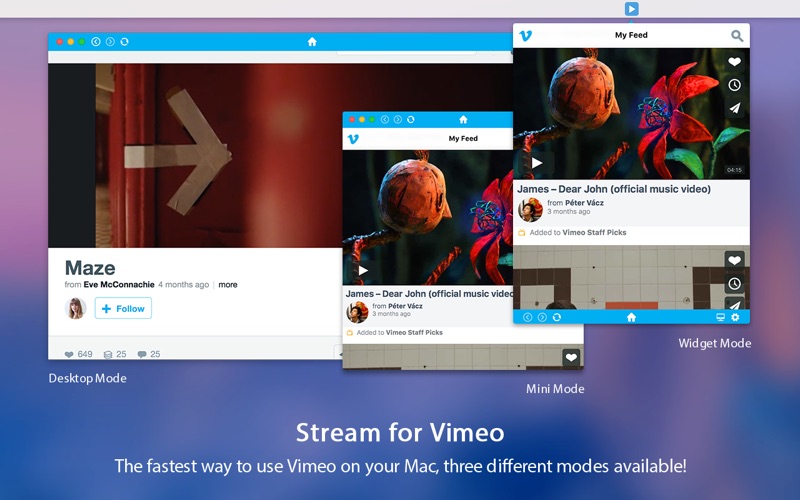800x500 pixels.
Task: Click Péter Vácz avatar in Widget Mode
Action: click(530, 209)
